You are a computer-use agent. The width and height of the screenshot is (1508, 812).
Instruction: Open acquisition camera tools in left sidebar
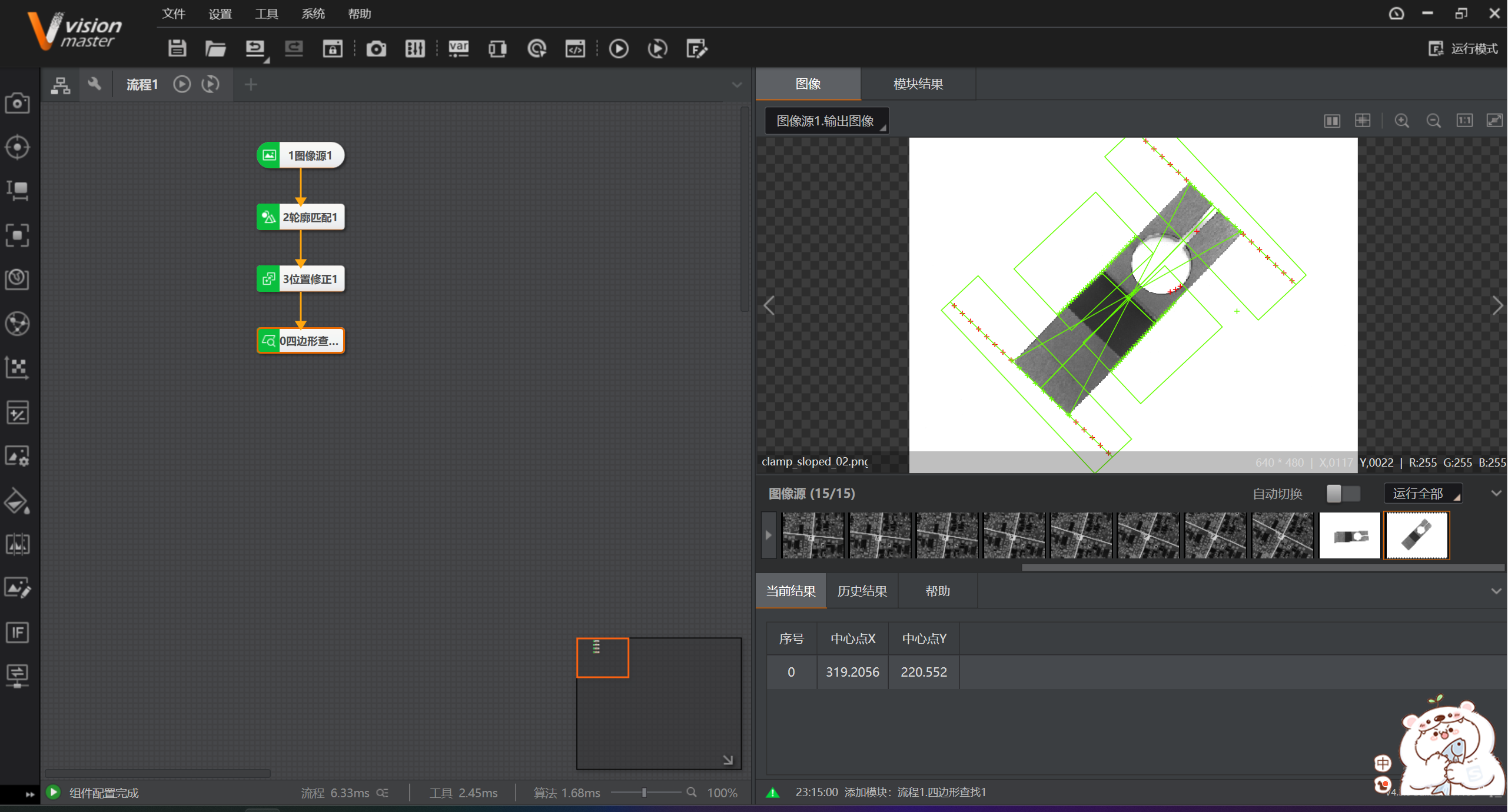[18, 104]
